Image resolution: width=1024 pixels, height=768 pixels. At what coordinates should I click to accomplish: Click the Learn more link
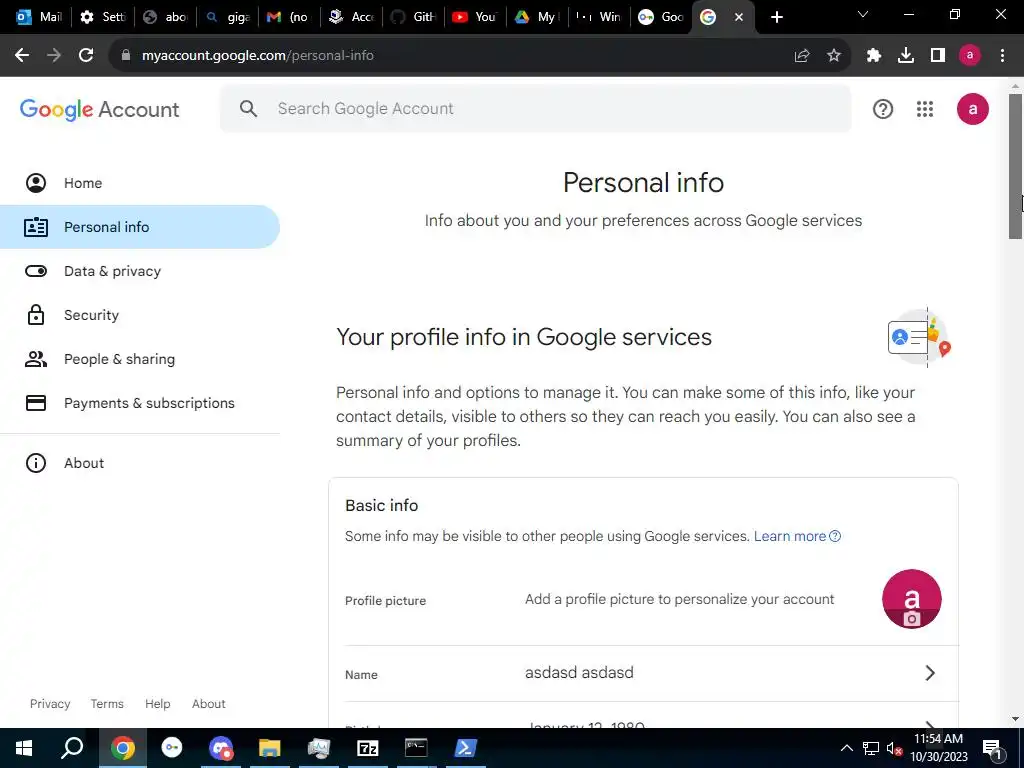[797, 536]
